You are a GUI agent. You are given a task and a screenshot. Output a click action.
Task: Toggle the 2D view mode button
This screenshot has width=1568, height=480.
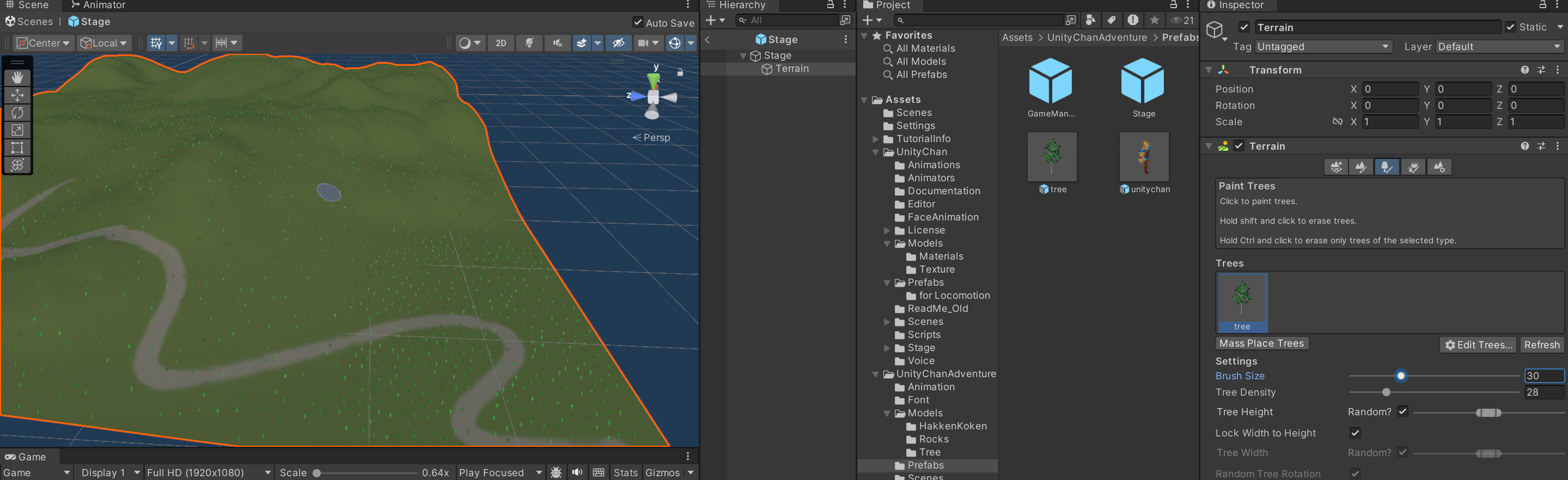[x=501, y=43]
